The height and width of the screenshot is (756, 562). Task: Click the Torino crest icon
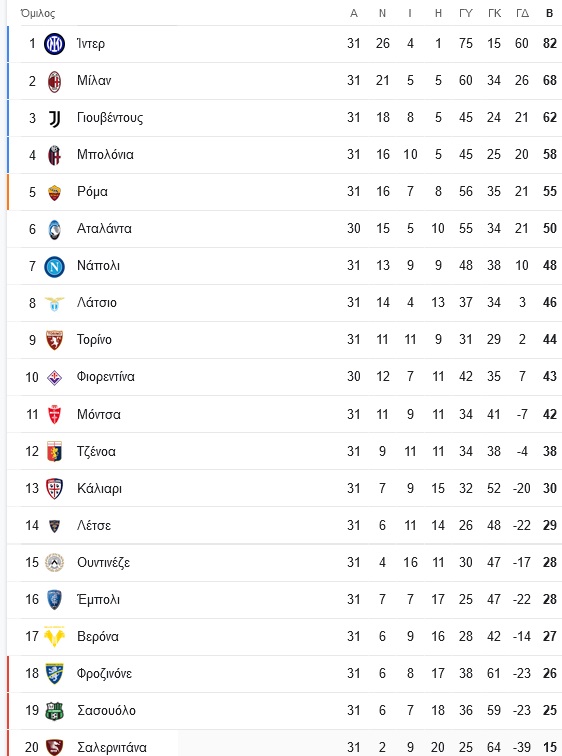pos(54,340)
